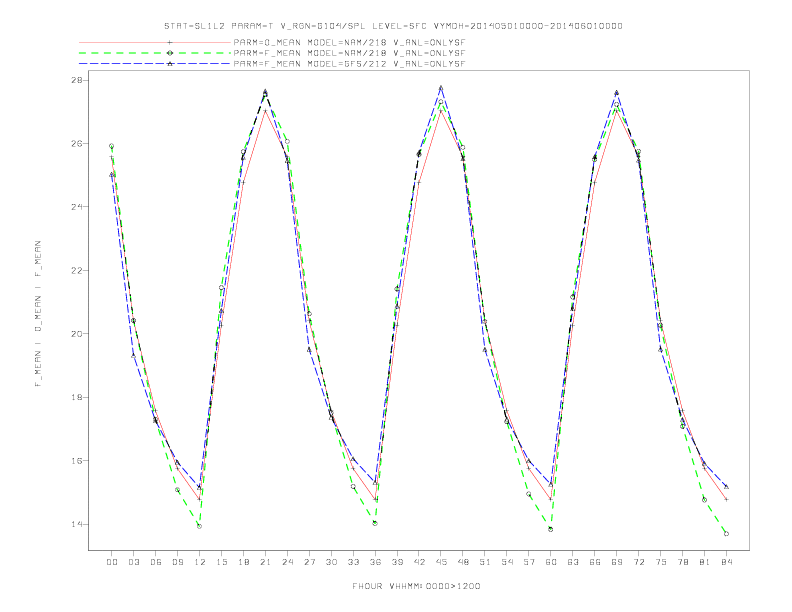Click the green circle data point at hour 00
Viewport: 792px width, 612px height.
point(112,146)
